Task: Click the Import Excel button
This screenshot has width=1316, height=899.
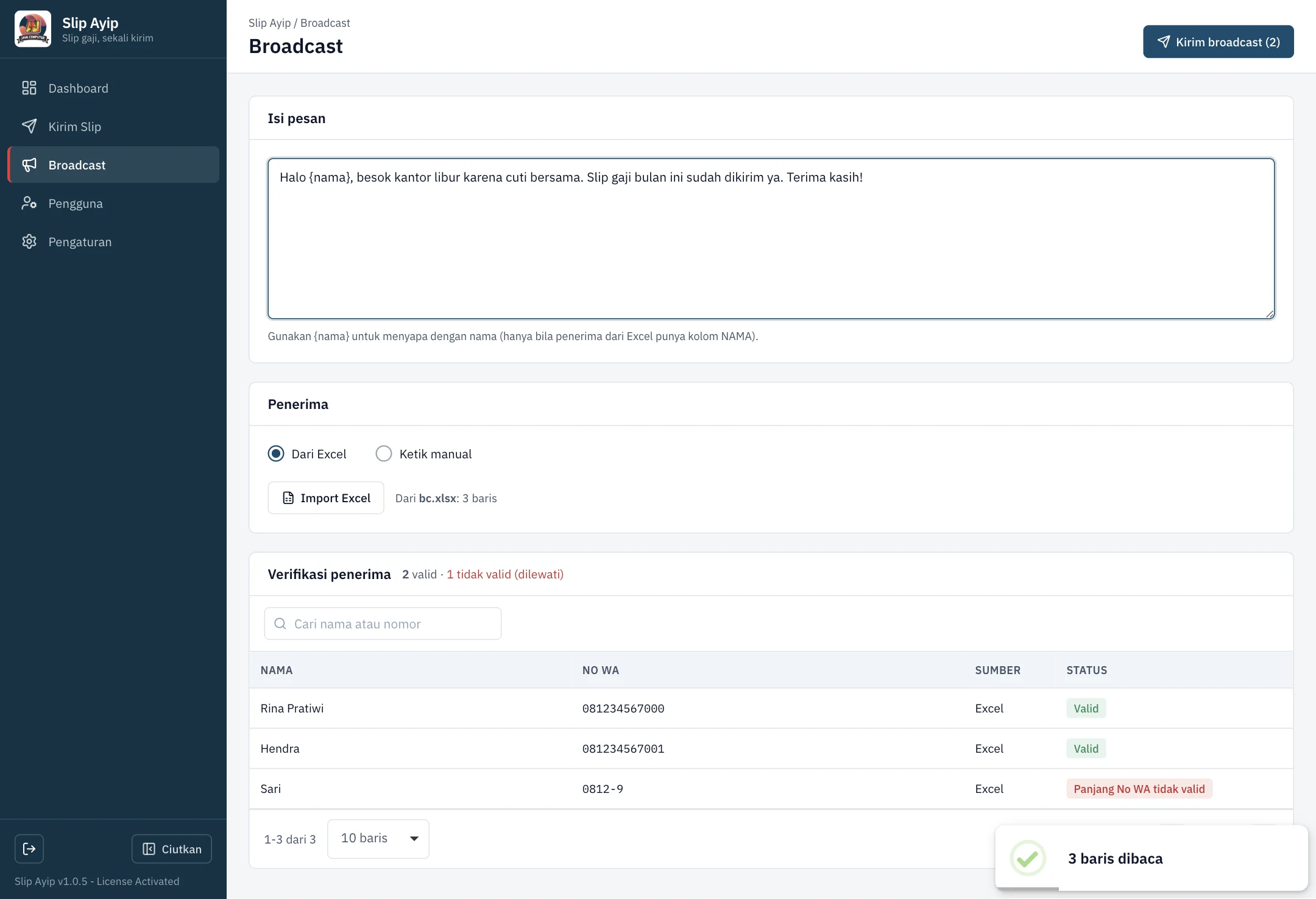Action: click(326, 498)
